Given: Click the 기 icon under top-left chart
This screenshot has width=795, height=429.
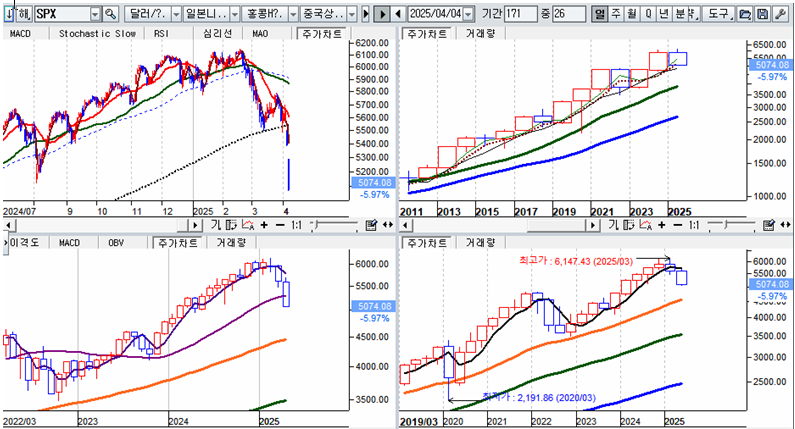Looking at the screenshot, I should pyautogui.click(x=216, y=225).
